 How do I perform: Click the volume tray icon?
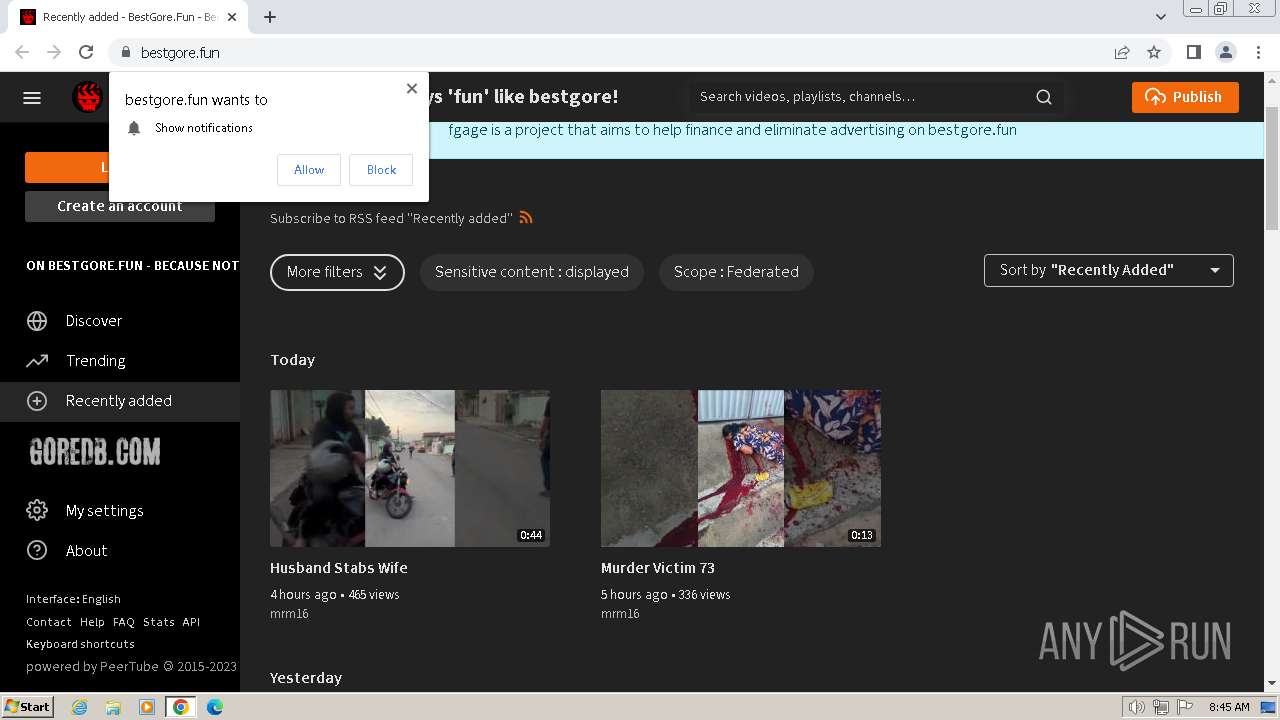(1137, 707)
